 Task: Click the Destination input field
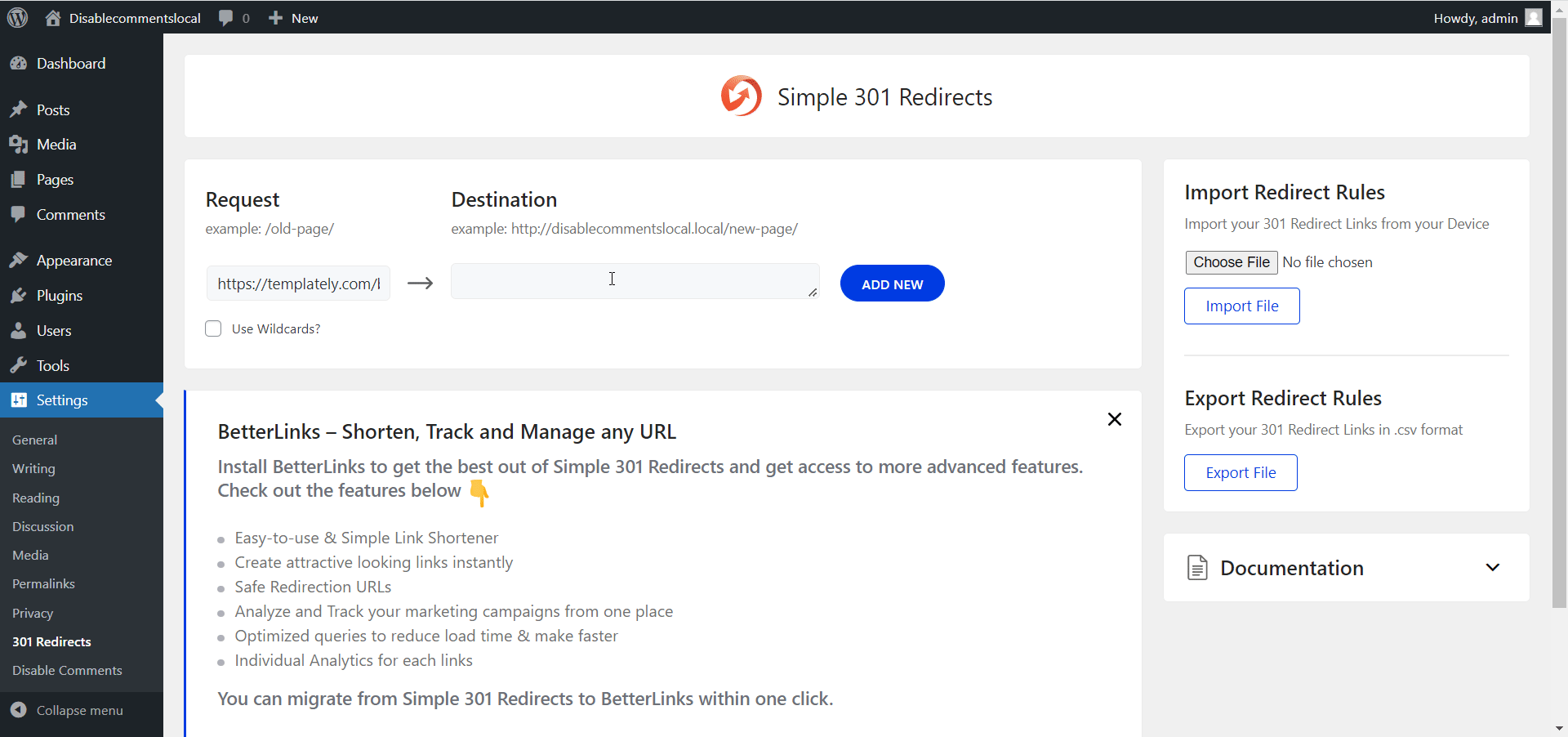[x=635, y=281]
